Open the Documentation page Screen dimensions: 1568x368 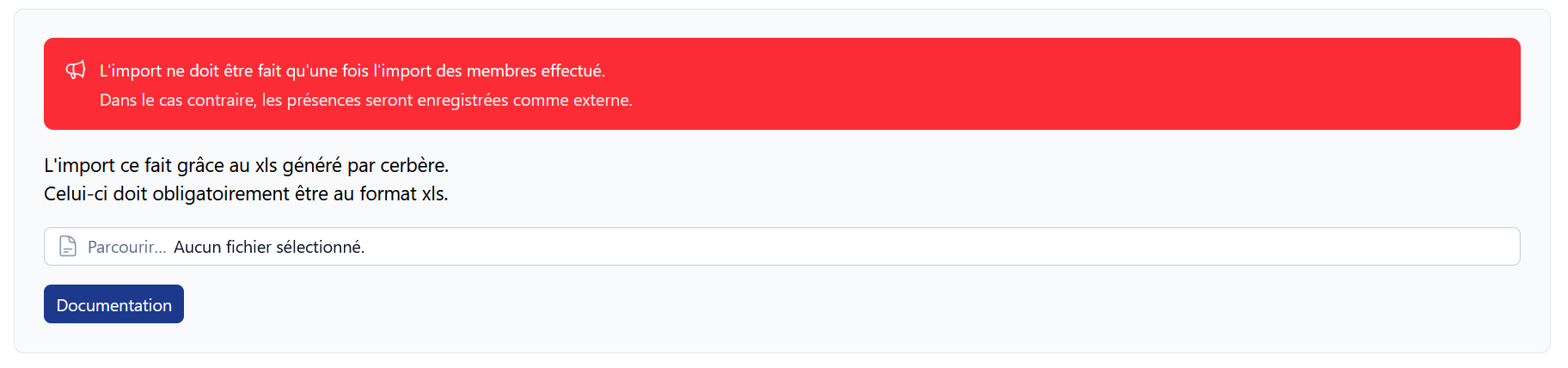coord(113,304)
